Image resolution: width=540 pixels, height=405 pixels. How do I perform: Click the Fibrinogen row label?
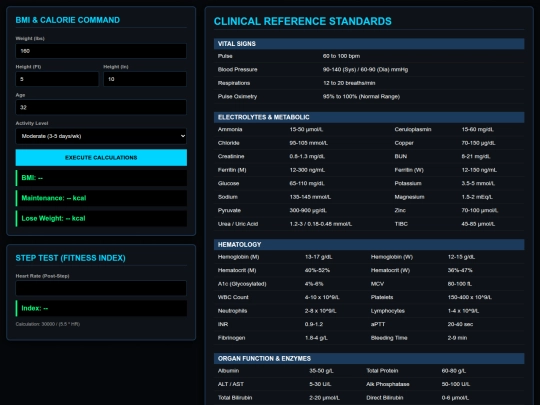[x=231, y=338]
